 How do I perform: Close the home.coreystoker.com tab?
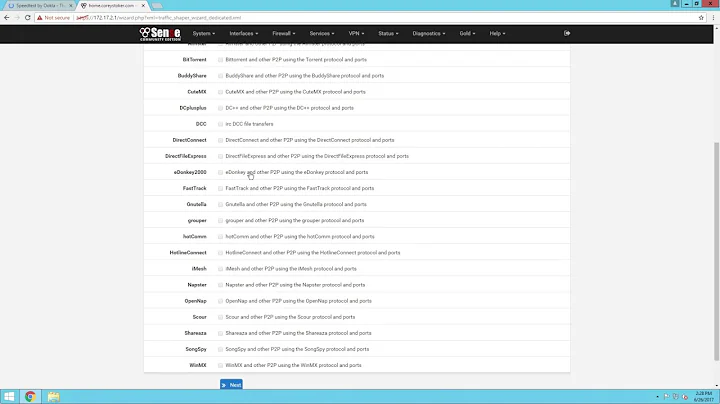tap(143, 6)
